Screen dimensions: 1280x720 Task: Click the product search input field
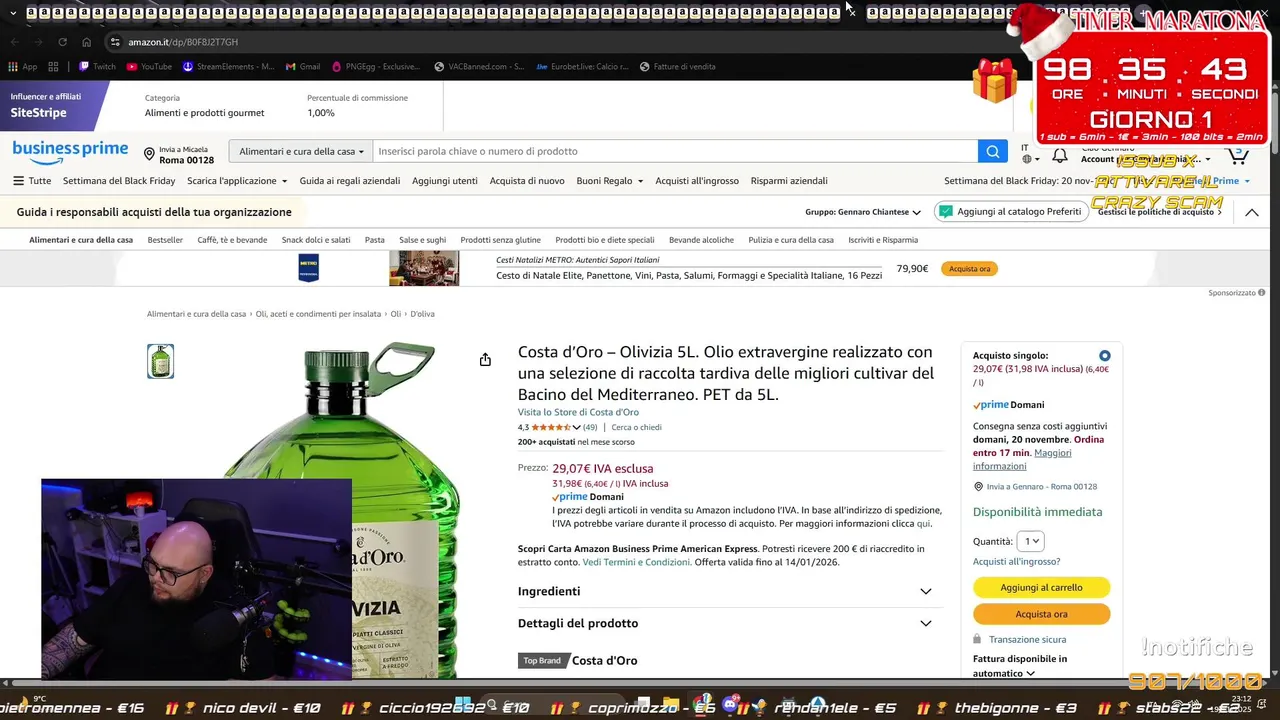click(675, 151)
